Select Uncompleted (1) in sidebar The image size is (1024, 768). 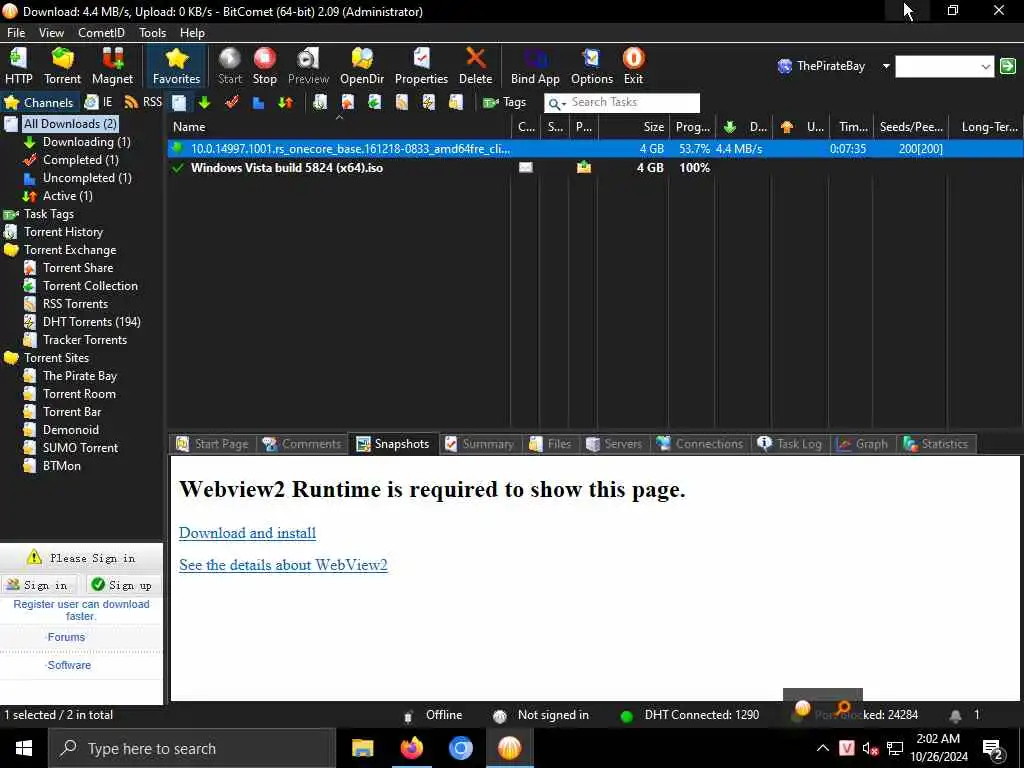pyautogui.click(x=87, y=178)
